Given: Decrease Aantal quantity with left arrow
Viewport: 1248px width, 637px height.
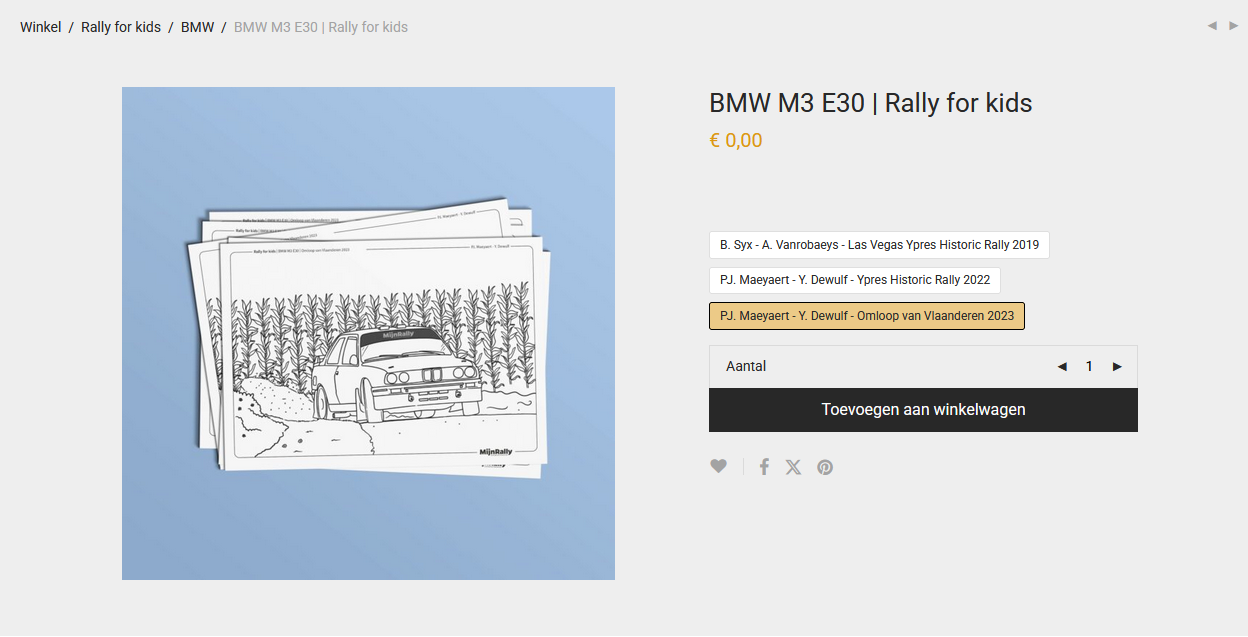Looking at the screenshot, I should (1062, 367).
